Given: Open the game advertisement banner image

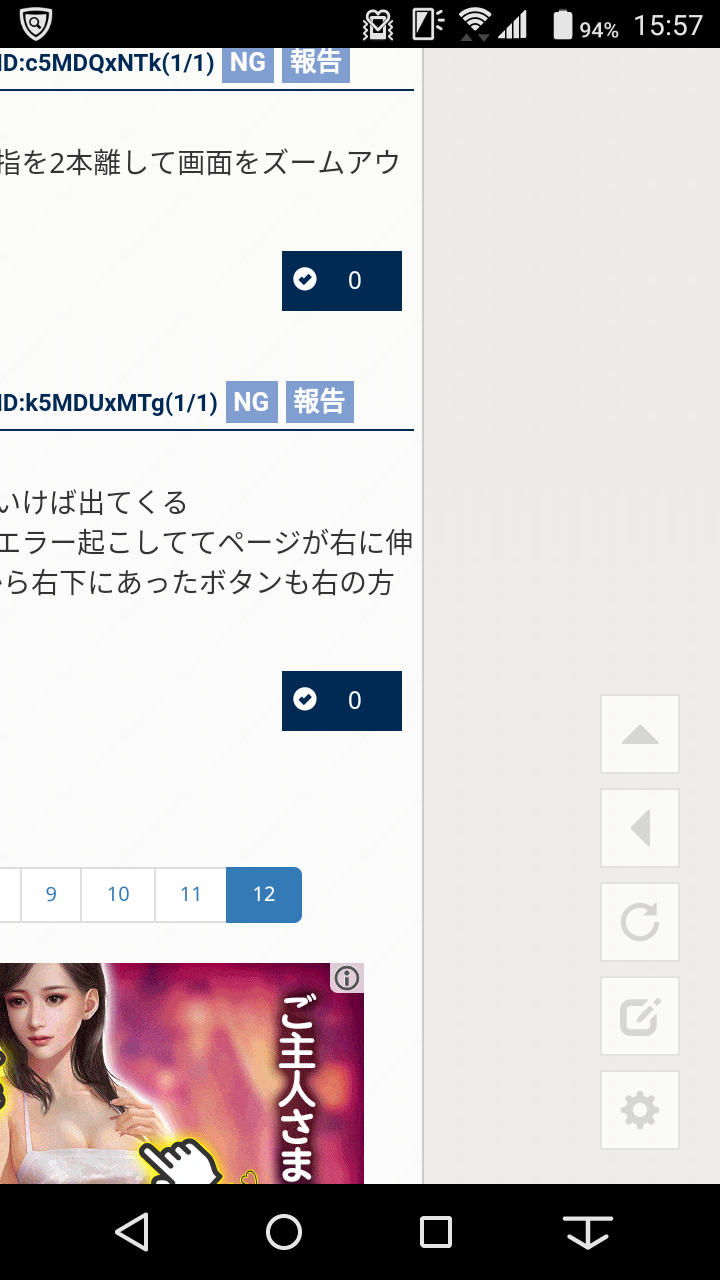Looking at the screenshot, I should 182,1073.
